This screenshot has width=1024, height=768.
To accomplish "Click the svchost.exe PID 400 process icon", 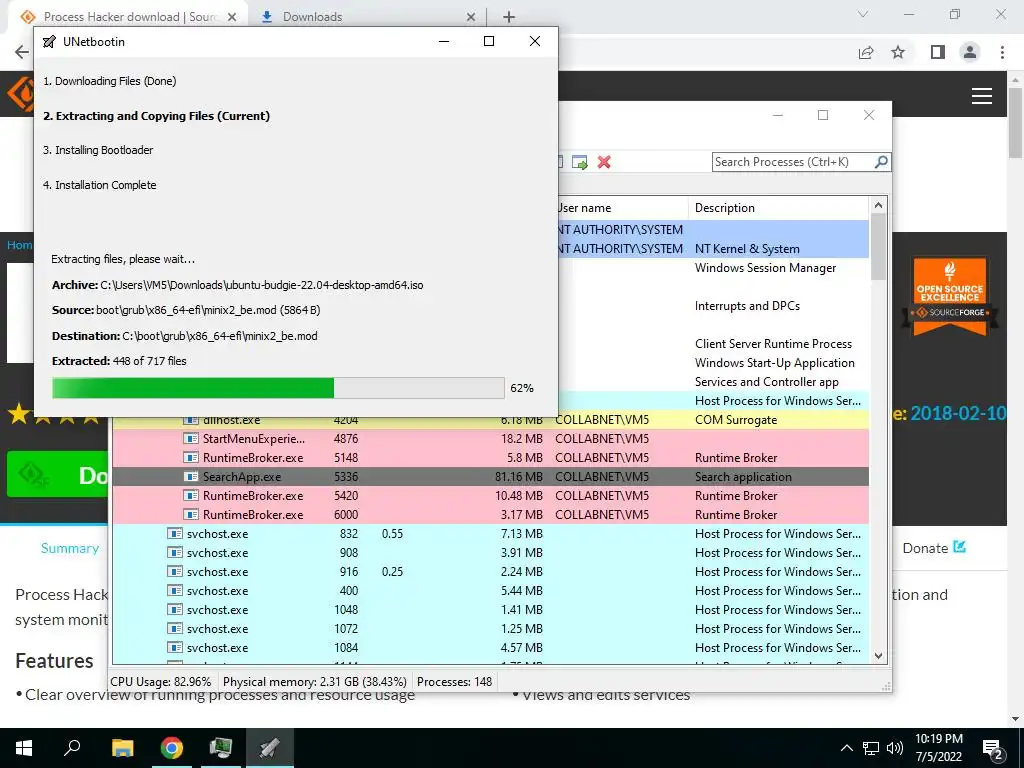I will tap(174, 590).
